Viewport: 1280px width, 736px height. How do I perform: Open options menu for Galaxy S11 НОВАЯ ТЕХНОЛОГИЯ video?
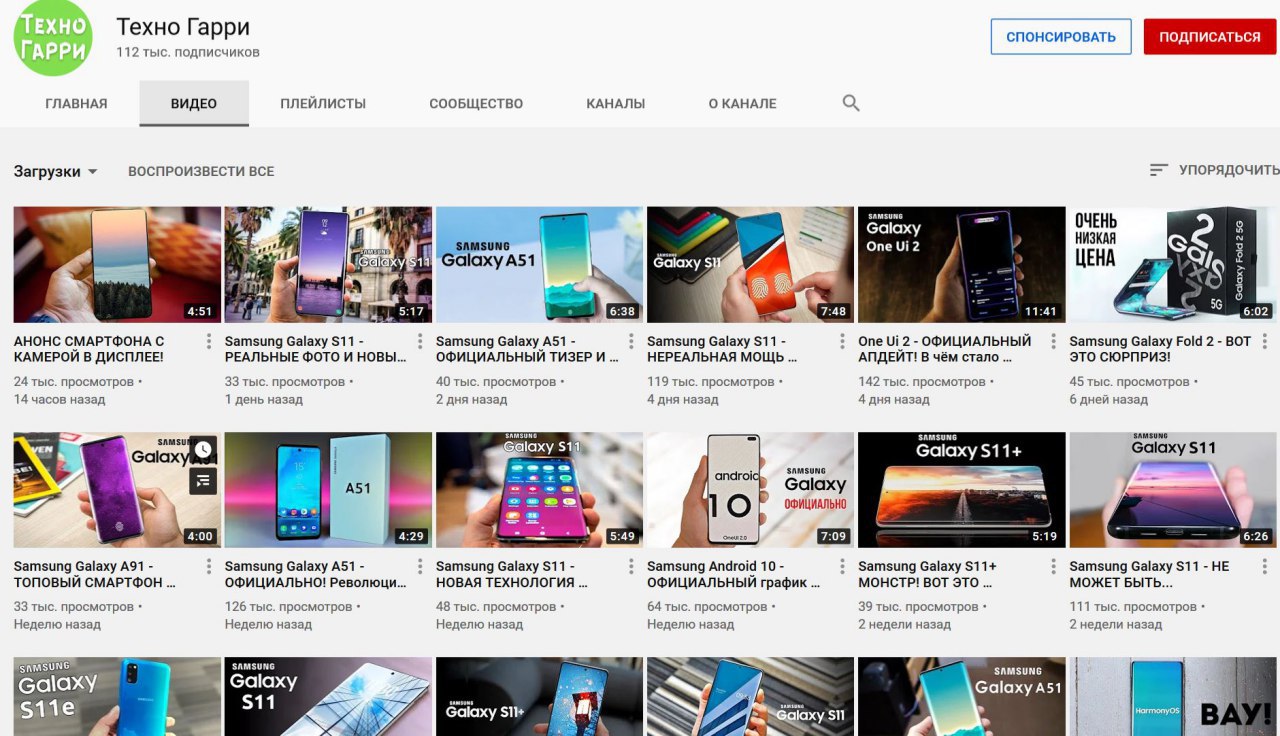(x=631, y=567)
